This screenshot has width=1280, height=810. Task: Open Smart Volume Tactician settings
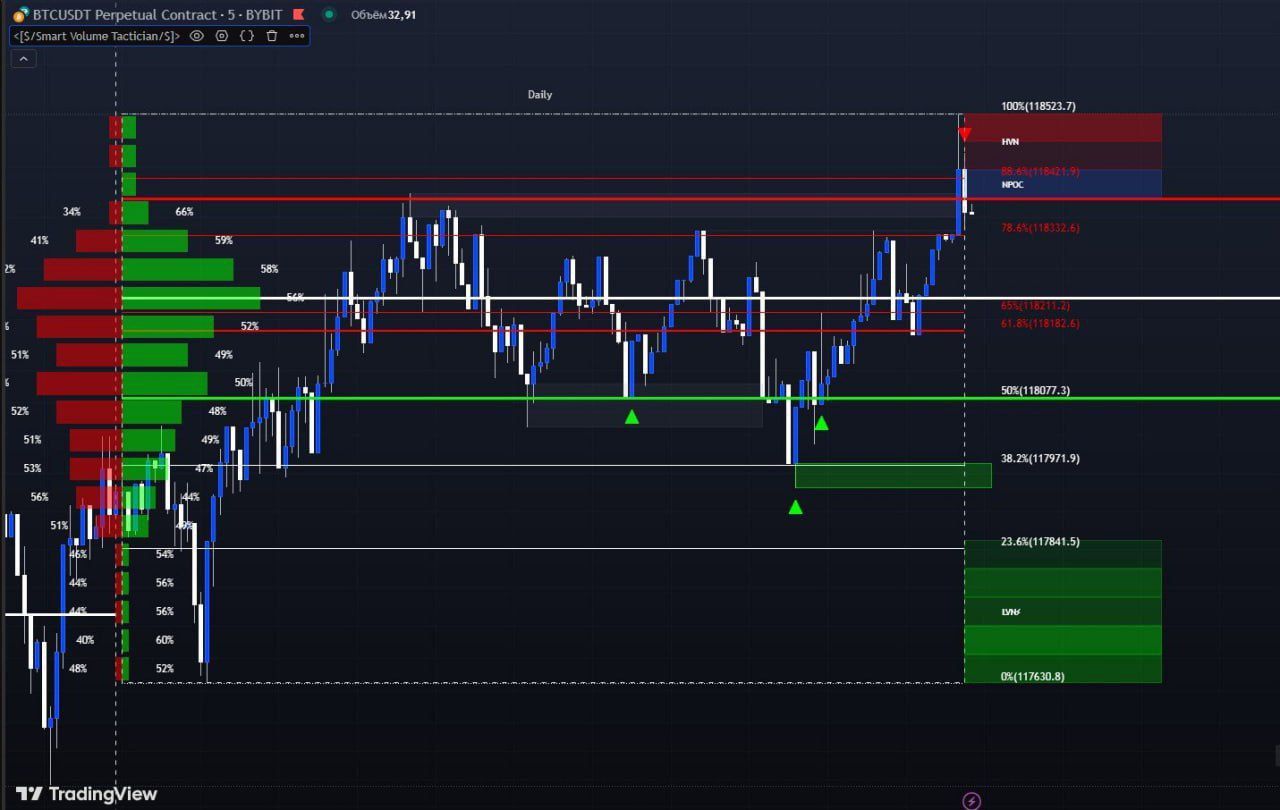(222, 36)
